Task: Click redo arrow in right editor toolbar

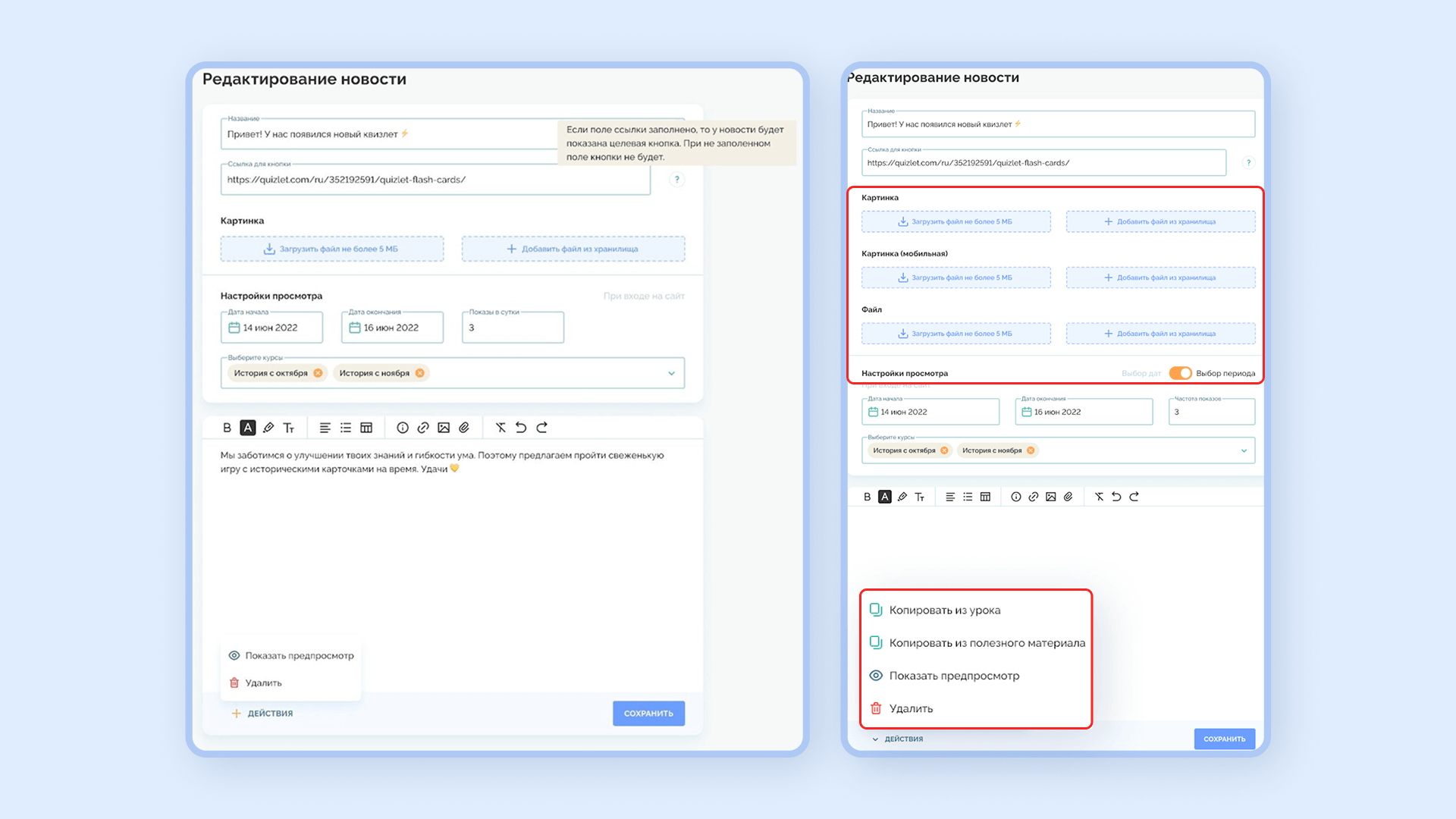Action: coord(1134,497)
